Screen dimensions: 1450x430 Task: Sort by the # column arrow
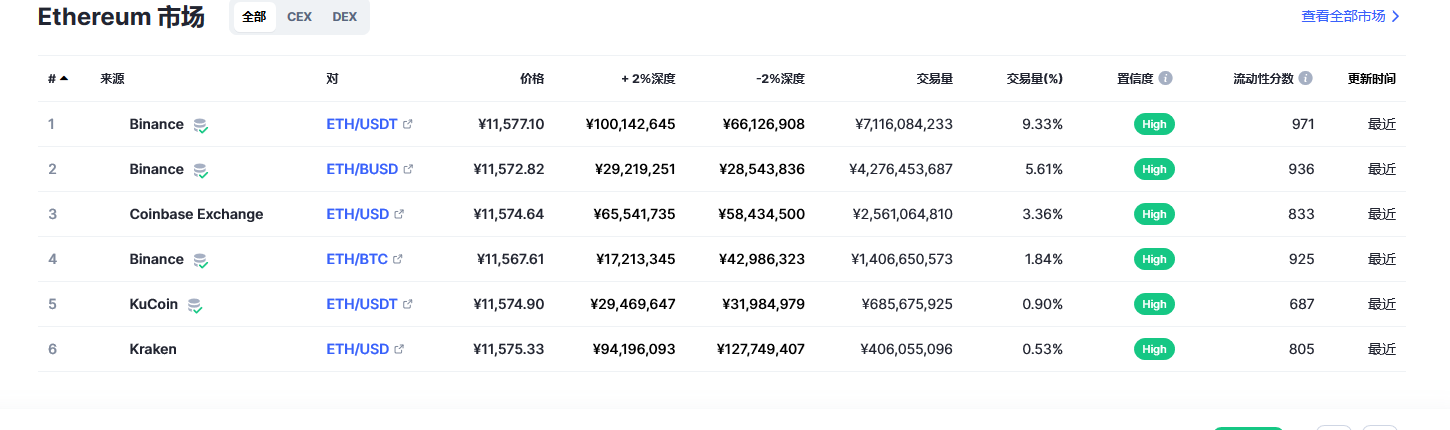pos(64,78)
